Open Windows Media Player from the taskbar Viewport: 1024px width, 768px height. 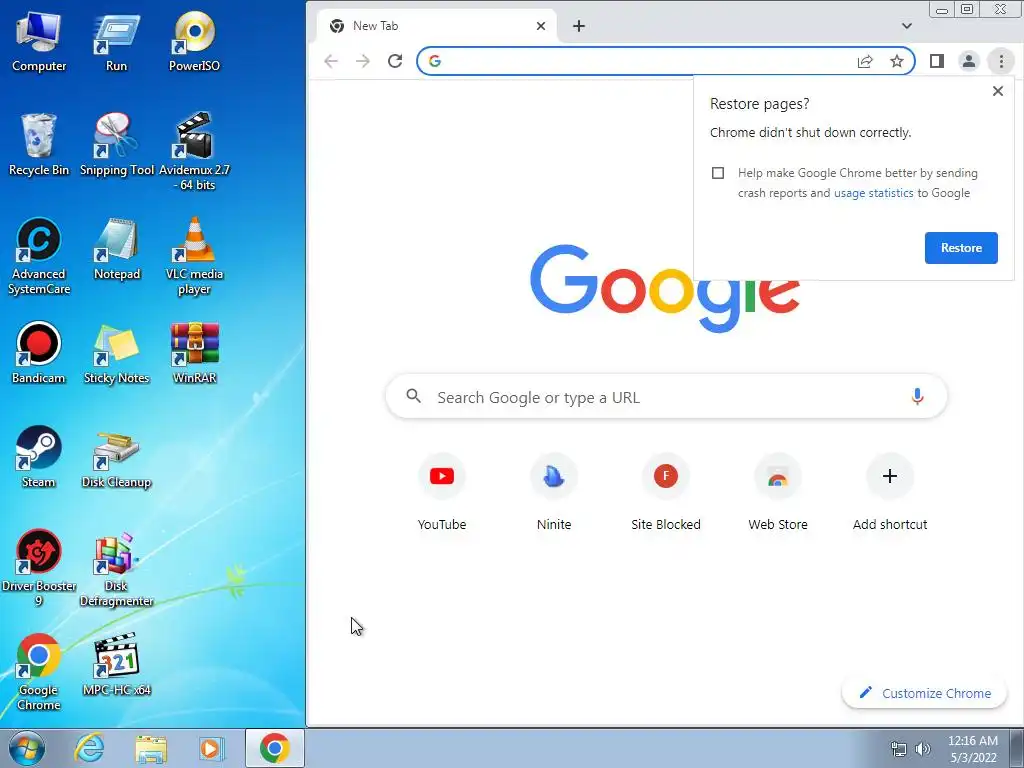coord(211,748)
